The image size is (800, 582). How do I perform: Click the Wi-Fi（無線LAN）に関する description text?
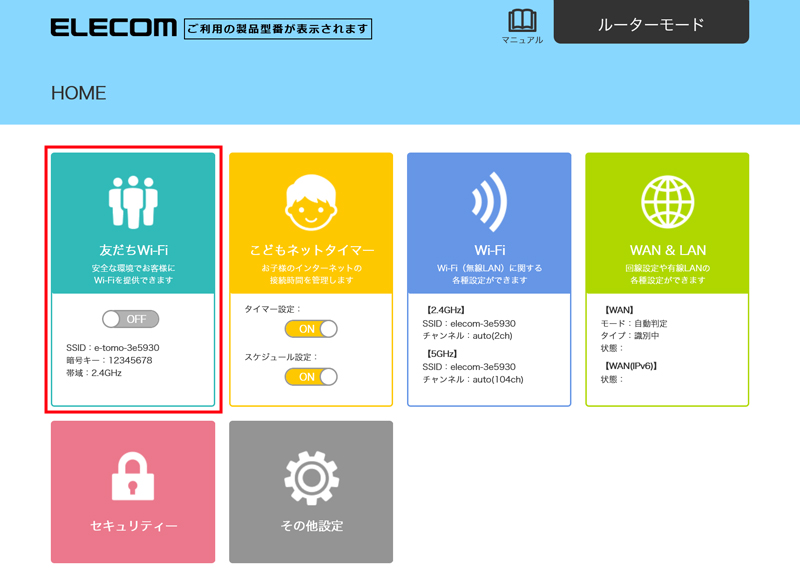[489, 268]
